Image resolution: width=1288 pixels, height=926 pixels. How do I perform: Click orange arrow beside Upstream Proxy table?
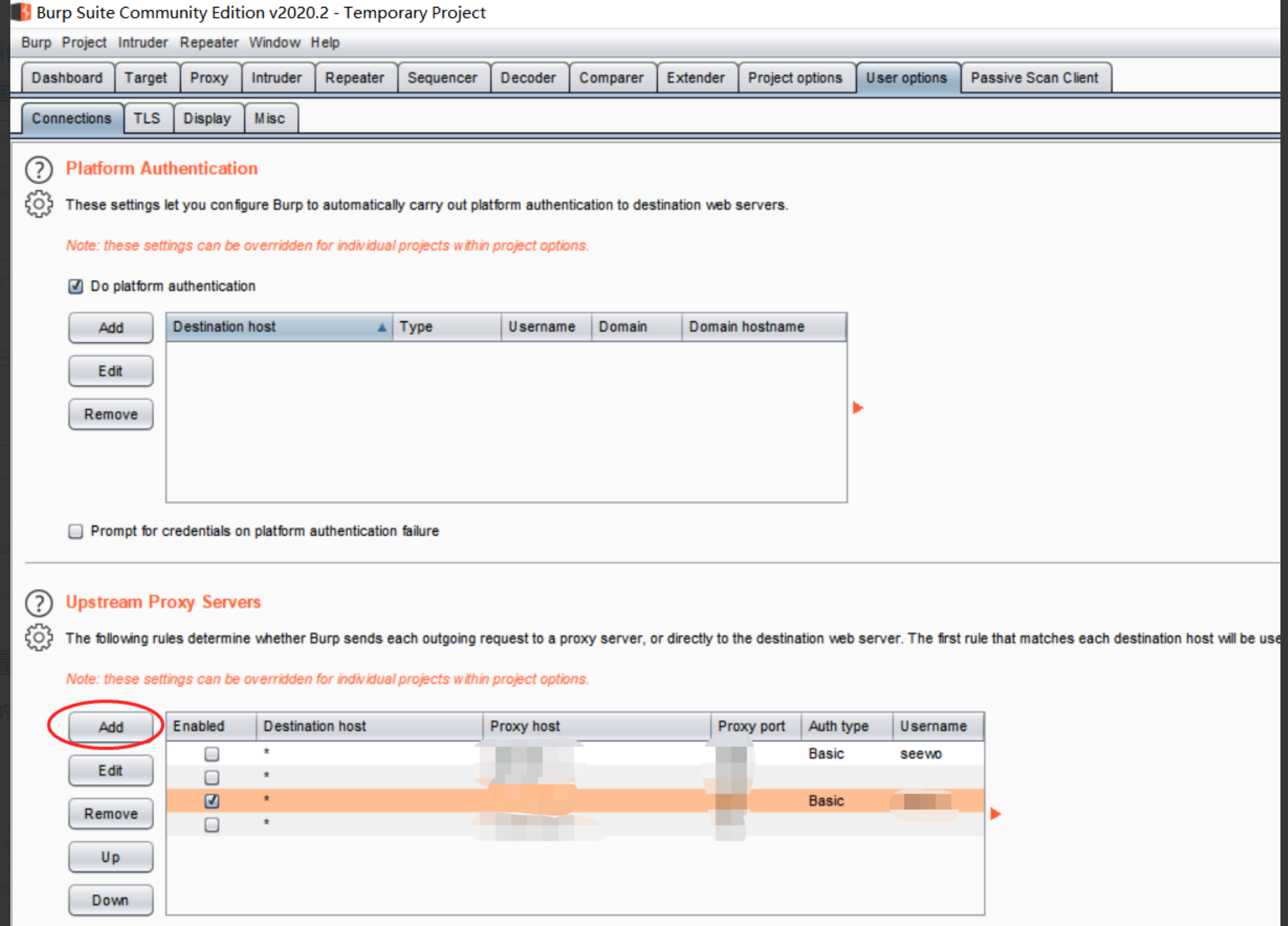tap(996, 814)
